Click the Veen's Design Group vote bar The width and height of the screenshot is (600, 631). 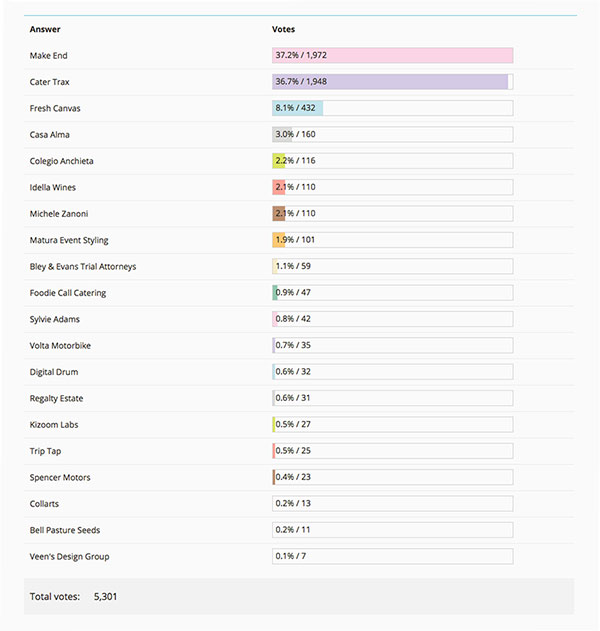point(392,556)
